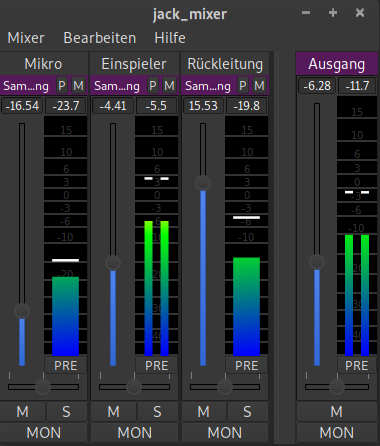Click the Rückleitung volume fader handle
The image size is (380, 446).
(x=203, y=183)
